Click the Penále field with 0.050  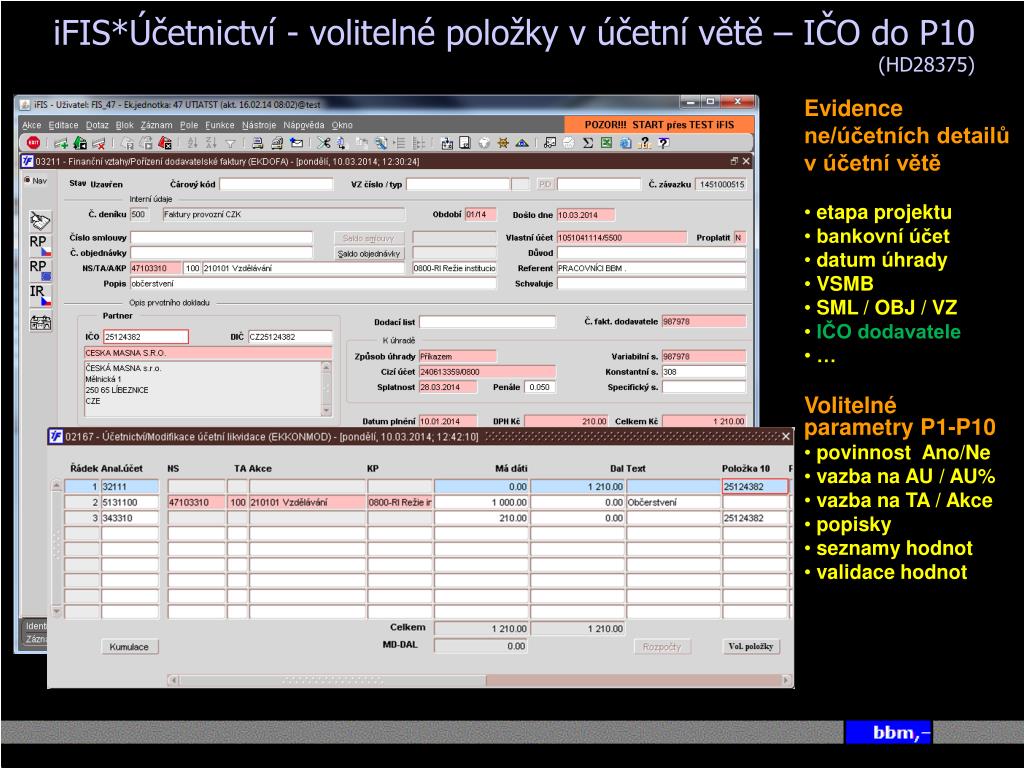540,387
